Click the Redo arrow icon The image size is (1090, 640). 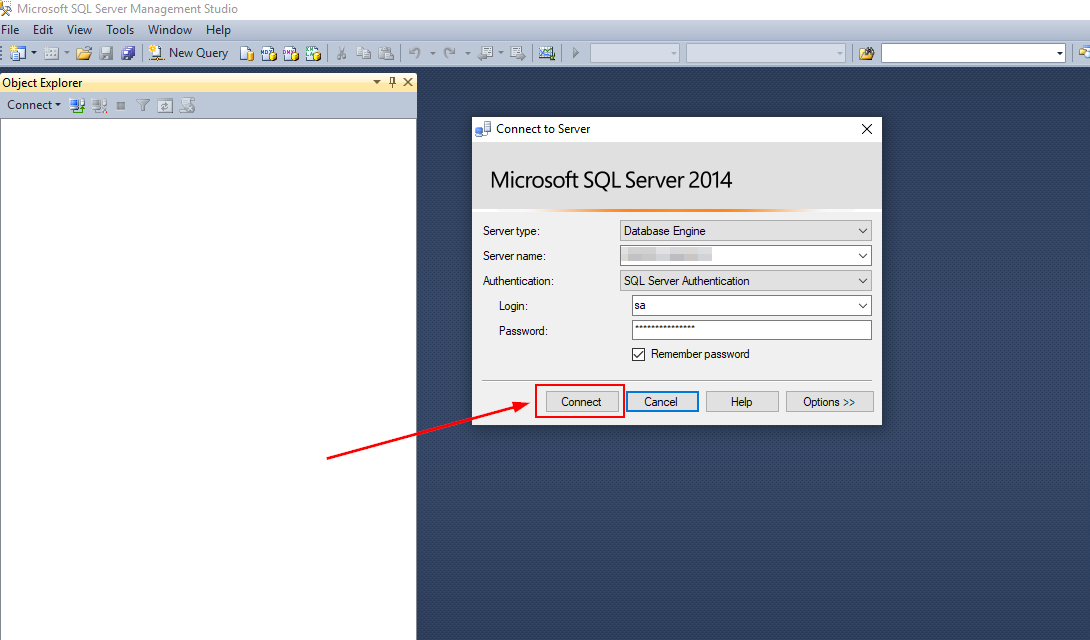point(450,53)
